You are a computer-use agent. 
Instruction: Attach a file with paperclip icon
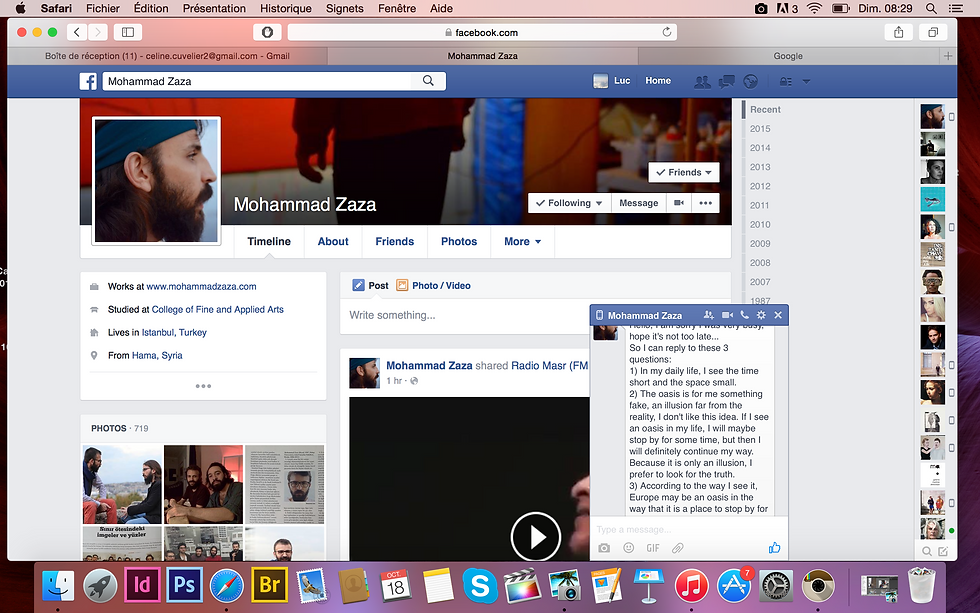[x=678, y=548]
